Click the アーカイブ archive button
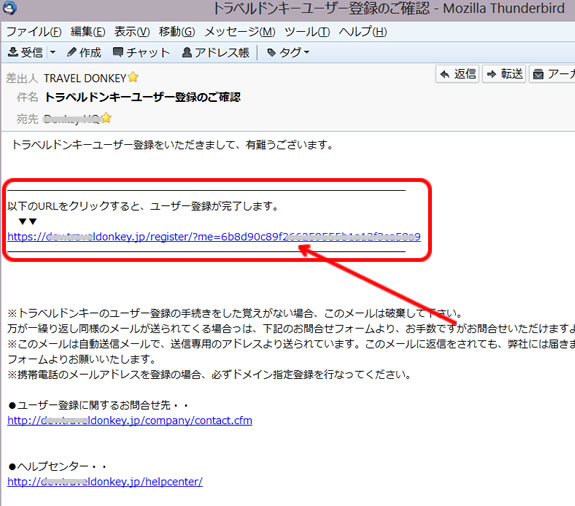The width and height of the screenshot is (575, 506). 552,74
